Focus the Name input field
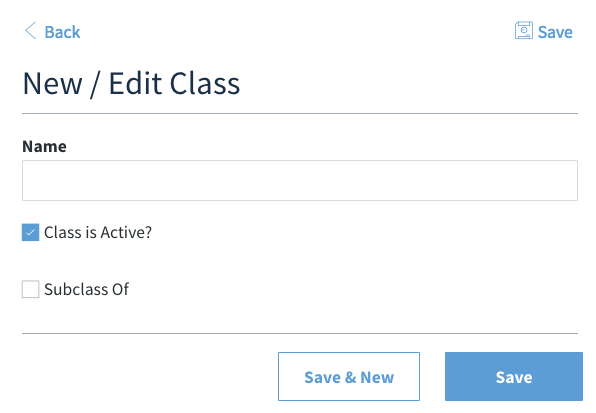The height and width of the screenshot is (413, 596). pyautogui.click(x=300, y=180)
